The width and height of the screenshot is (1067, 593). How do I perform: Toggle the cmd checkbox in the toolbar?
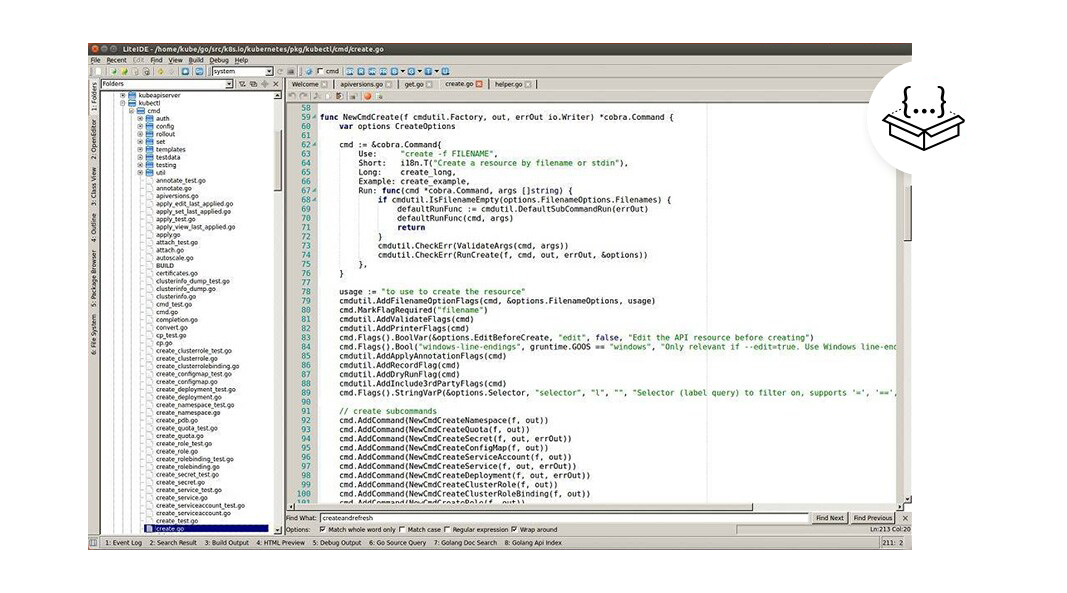[x=320, y=72]
